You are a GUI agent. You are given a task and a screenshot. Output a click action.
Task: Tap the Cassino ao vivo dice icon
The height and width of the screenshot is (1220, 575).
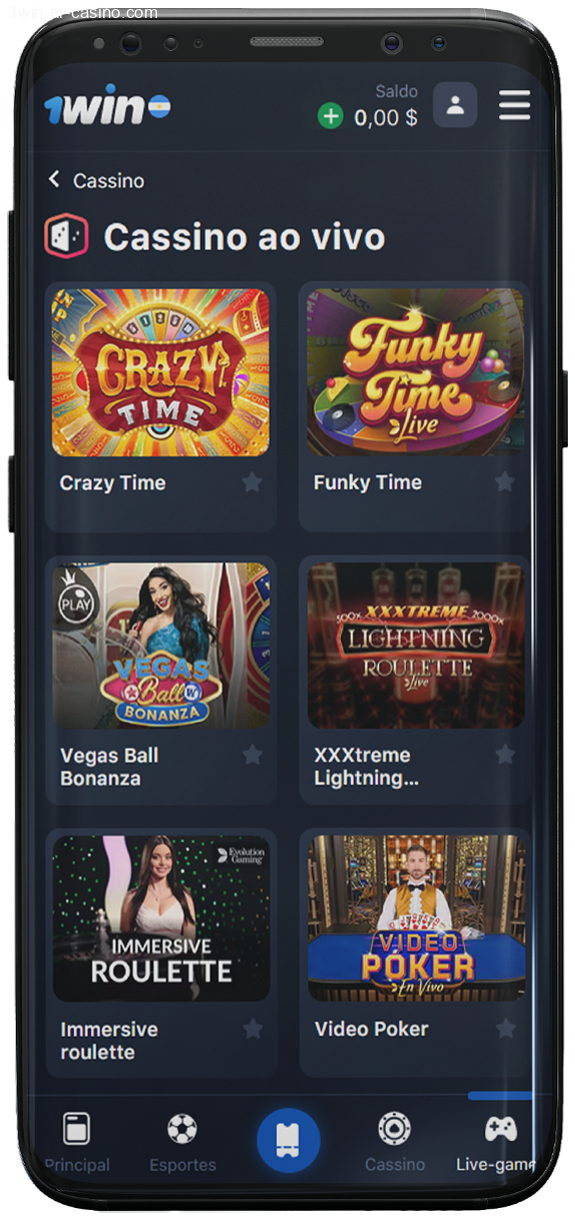66,237
